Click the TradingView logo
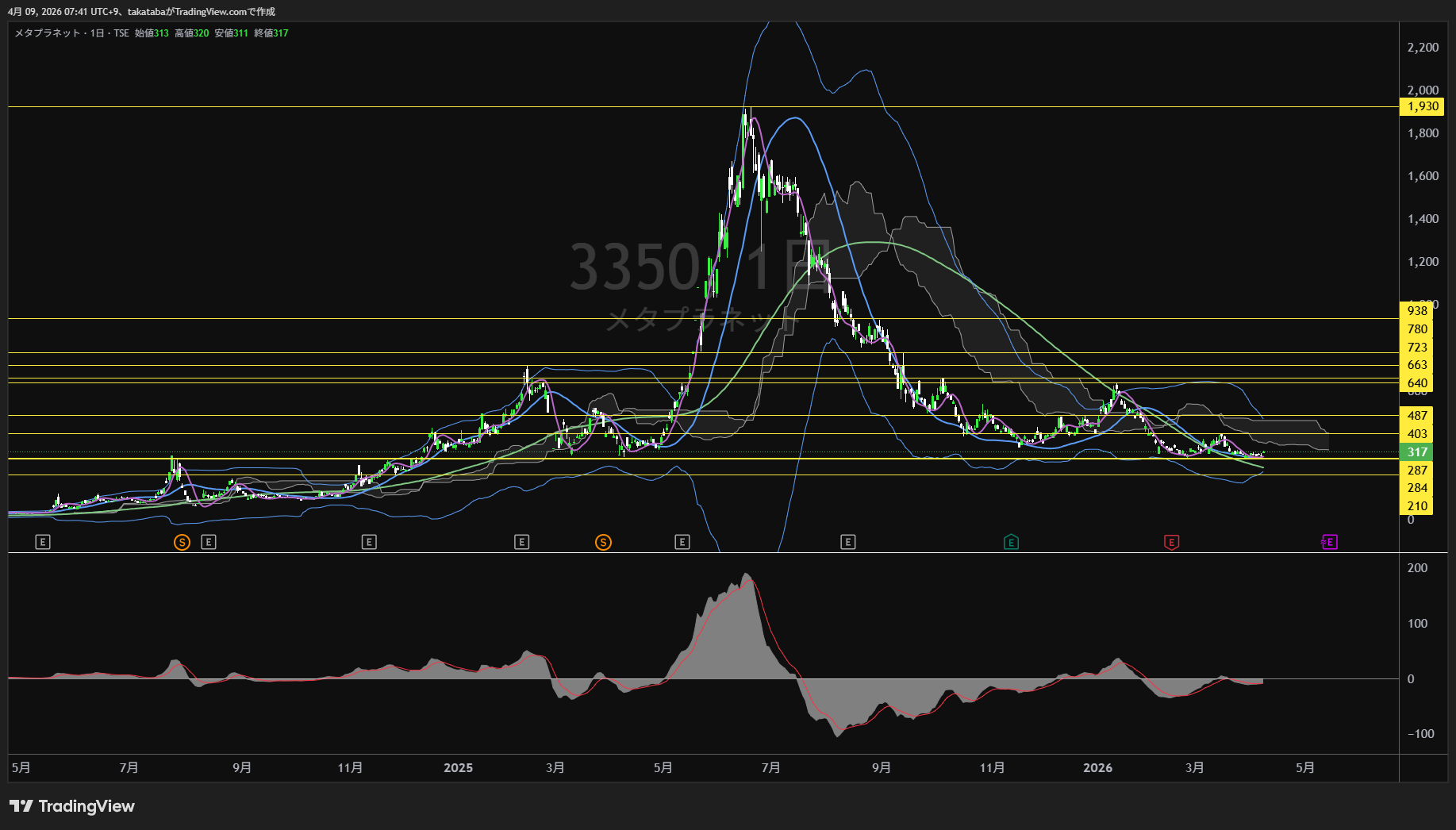This screenshot has width=1456, height=830. tap(72, 806)
